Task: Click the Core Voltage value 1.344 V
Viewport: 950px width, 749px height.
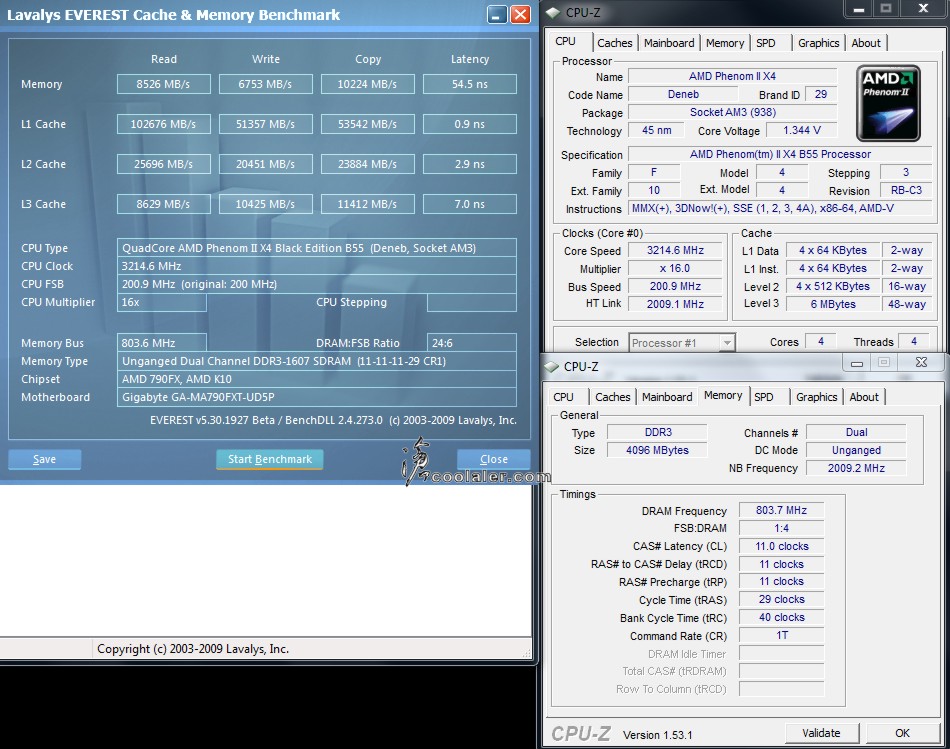Action: point(802,130)
